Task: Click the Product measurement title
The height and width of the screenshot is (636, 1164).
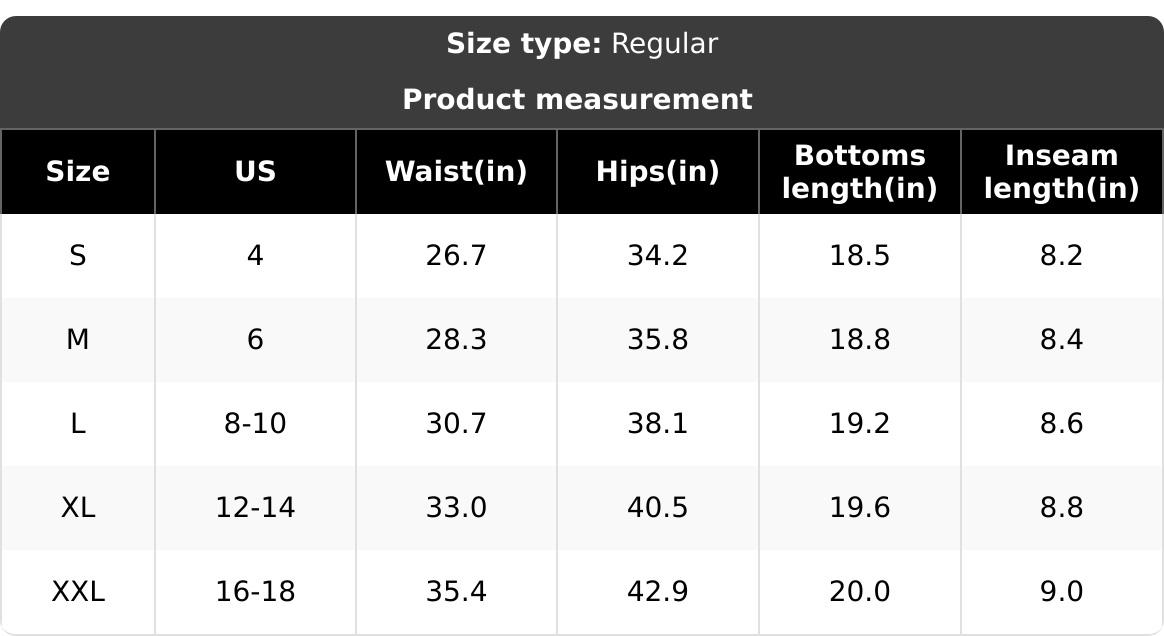Action: [577, 100]
